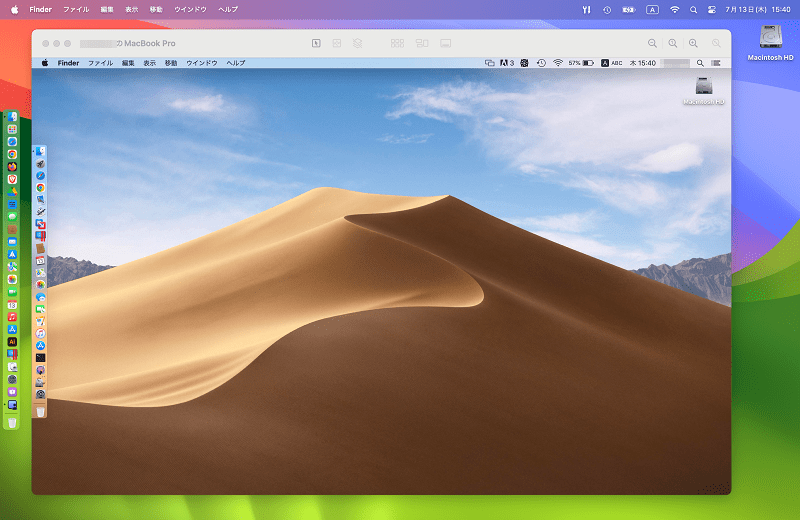Open remote Mac's ウインドウ menu

pyautogui.click(x=202, y=63)
